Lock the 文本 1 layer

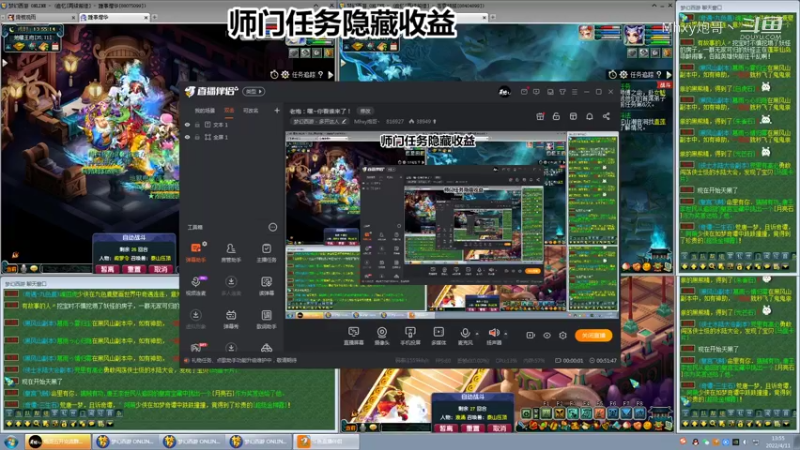pyautogui.click(x=197, y=124)
